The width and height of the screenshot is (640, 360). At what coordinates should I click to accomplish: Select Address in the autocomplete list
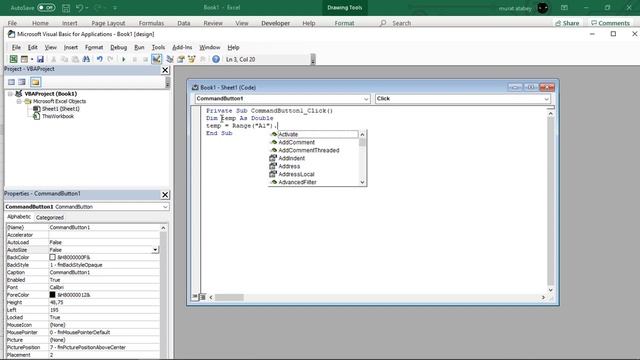(x=313, y=166)
